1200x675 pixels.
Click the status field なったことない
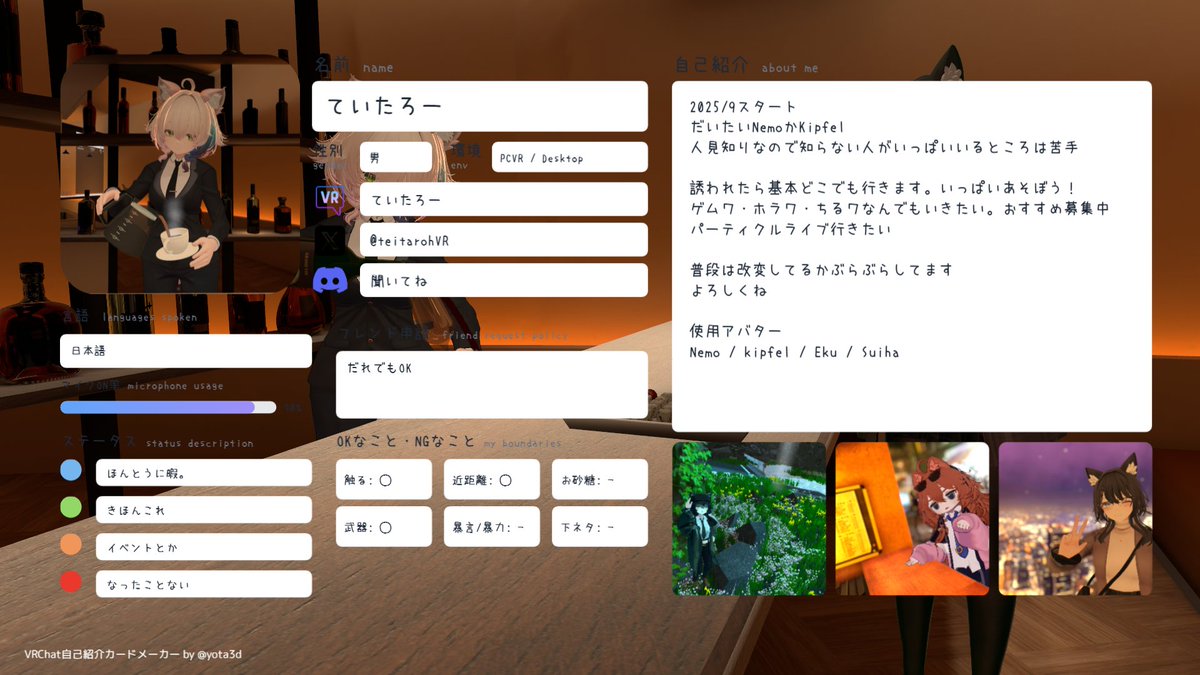204,584
